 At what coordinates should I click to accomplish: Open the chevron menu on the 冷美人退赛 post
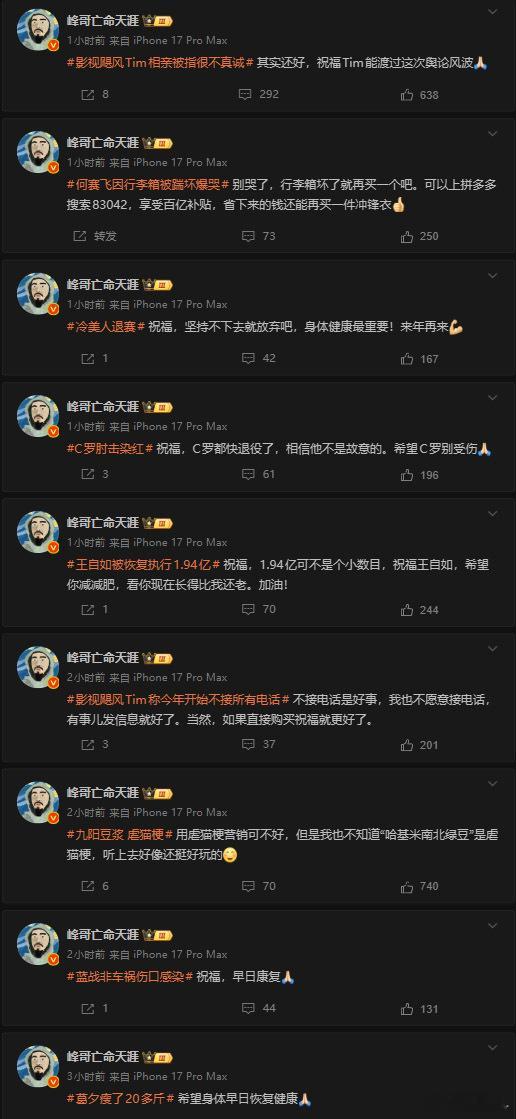[492, 275]
